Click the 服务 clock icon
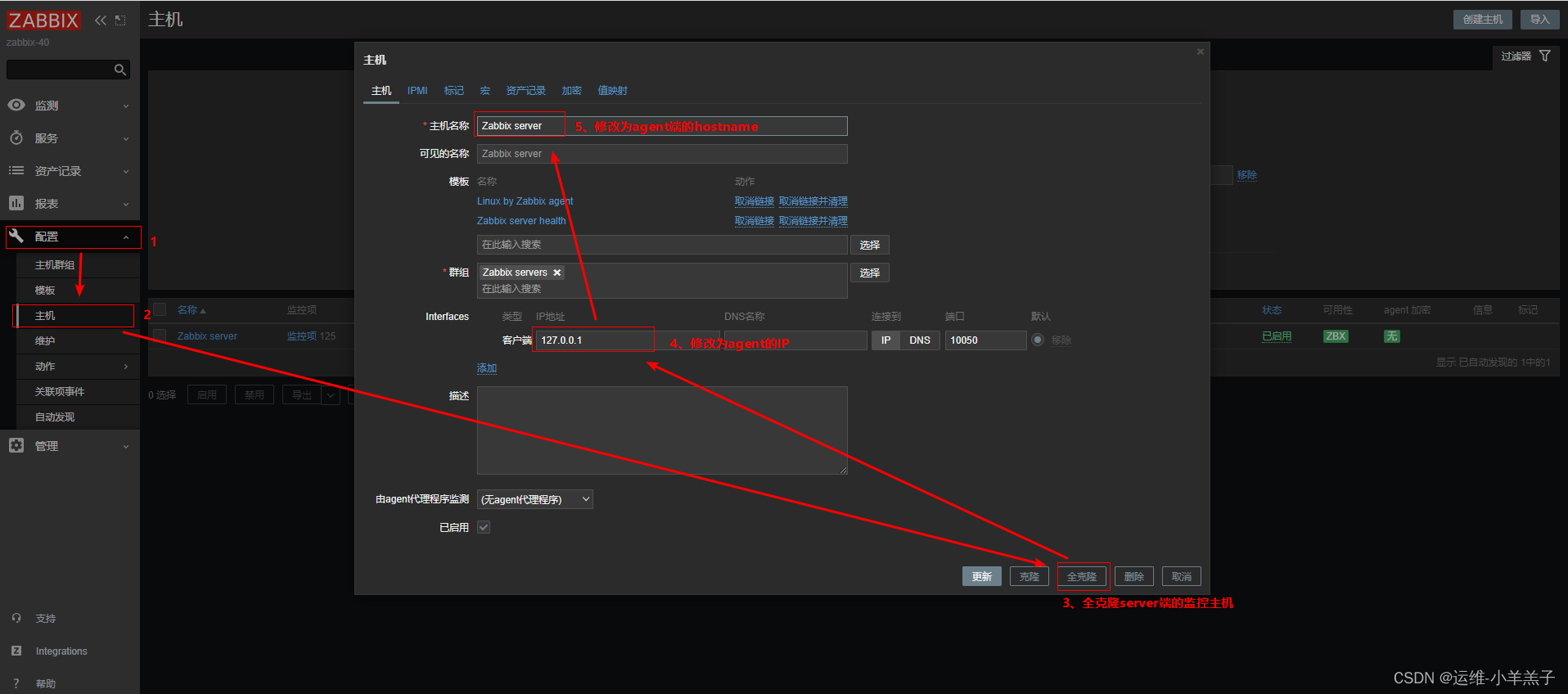This screenshot has height=694, width=1568. (x=16, y=137)
